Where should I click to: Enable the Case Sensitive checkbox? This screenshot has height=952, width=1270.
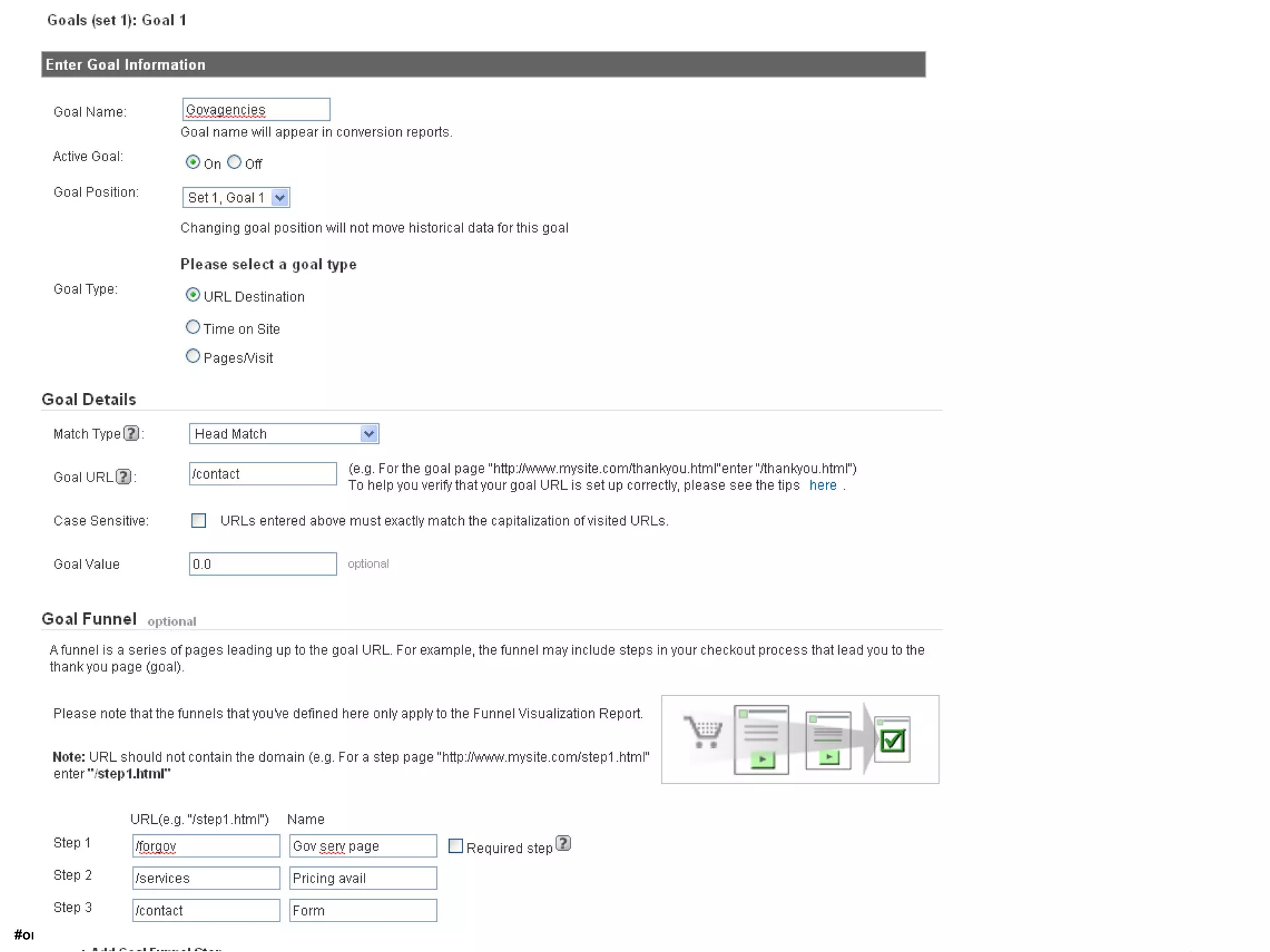[198, 521]
